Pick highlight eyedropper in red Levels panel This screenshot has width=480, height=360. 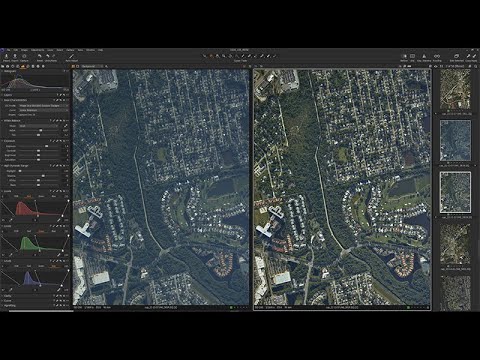tap(59, 220)
